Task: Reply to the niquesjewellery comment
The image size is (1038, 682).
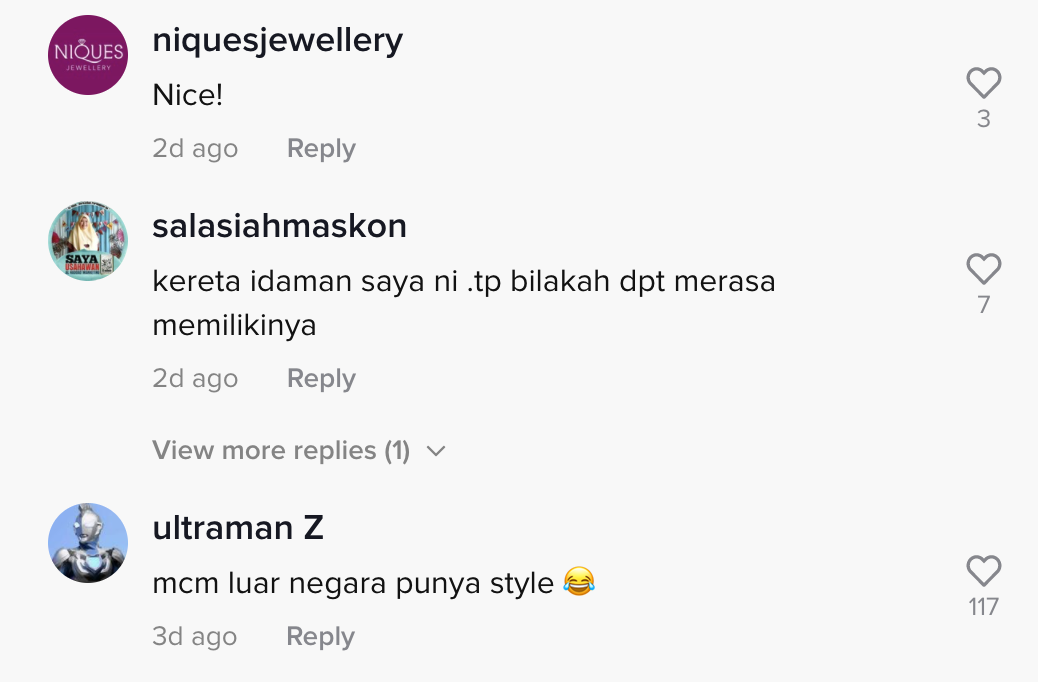Action: [x=321, y=148]
